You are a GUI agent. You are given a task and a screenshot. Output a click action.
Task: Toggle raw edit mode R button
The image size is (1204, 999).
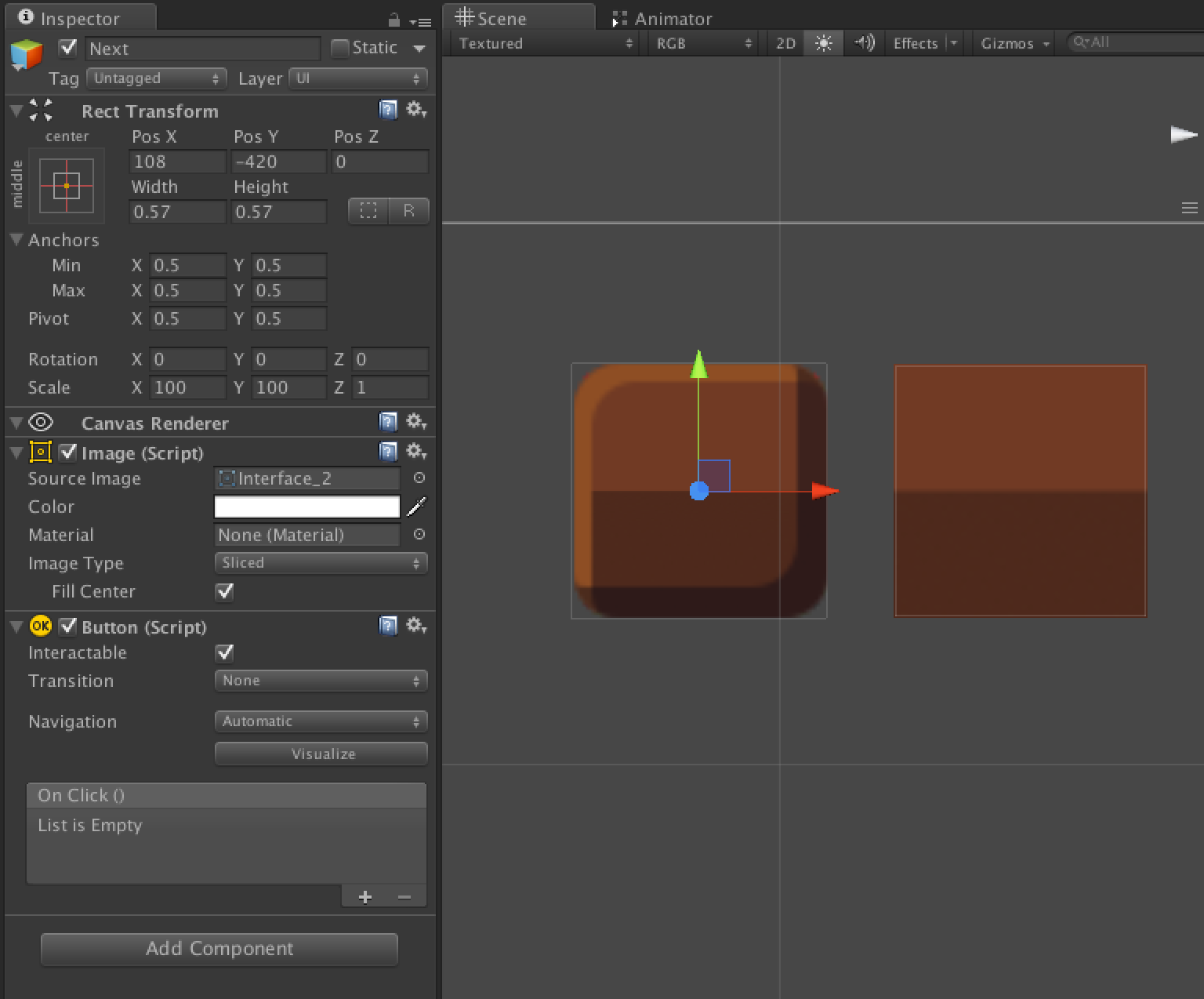408,211
